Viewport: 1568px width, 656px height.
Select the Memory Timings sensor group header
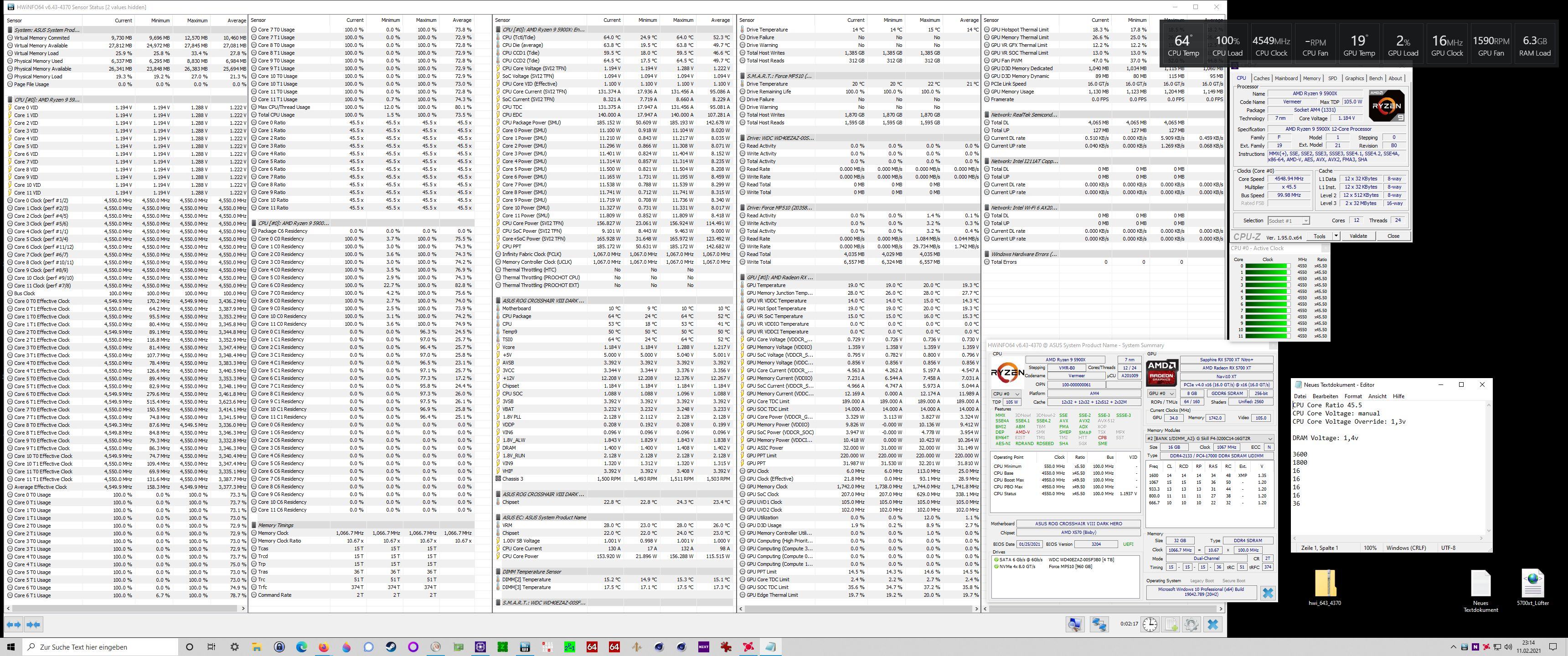(362, 525)
